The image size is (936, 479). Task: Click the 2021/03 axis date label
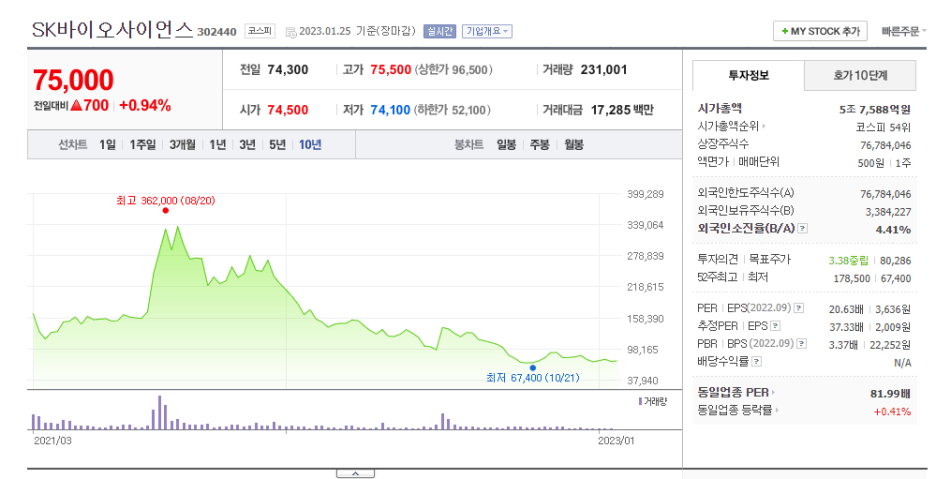pyautogui.click(x=53, y=441)
